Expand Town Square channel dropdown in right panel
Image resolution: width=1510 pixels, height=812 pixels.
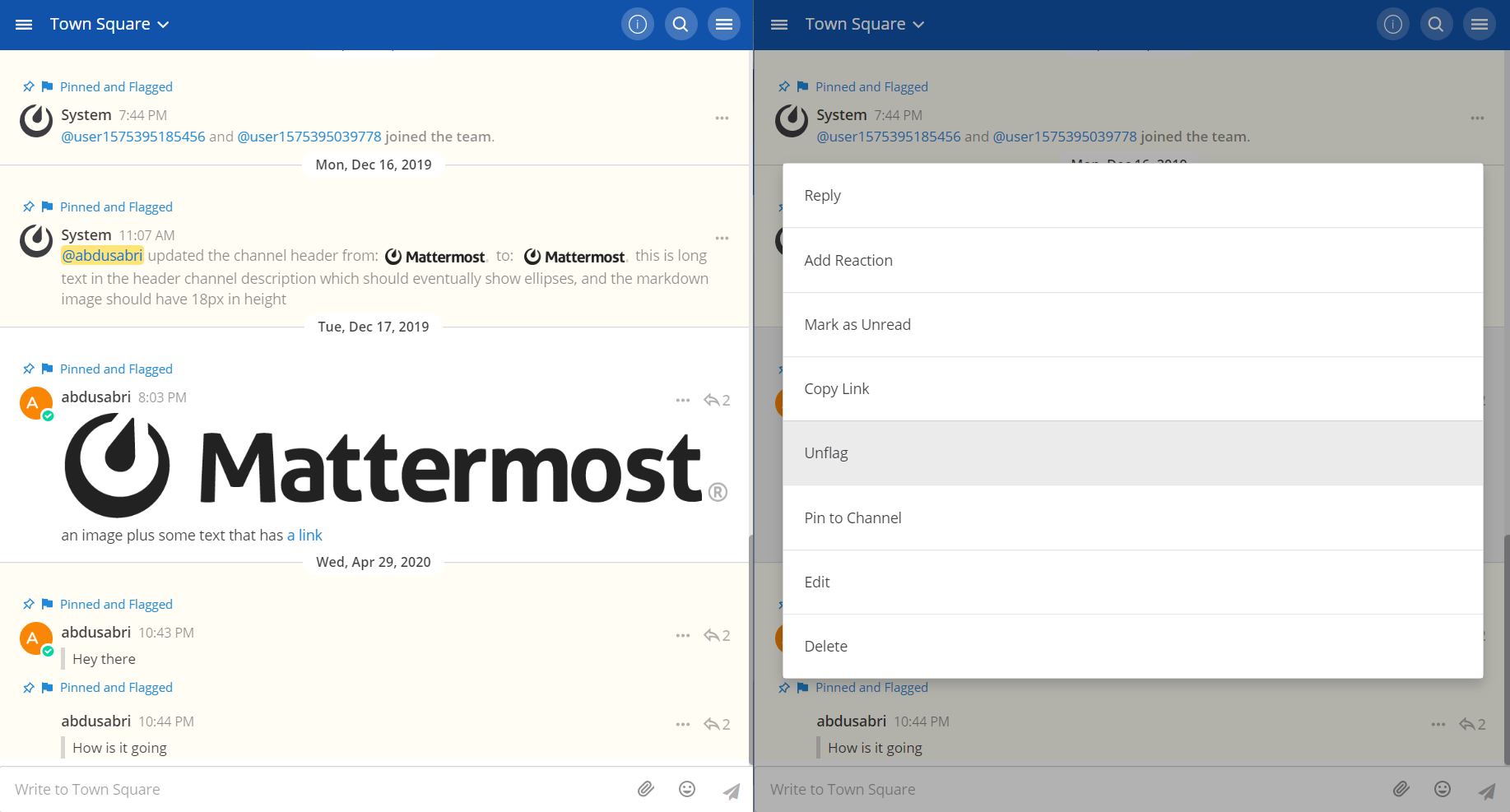point(865,25)
